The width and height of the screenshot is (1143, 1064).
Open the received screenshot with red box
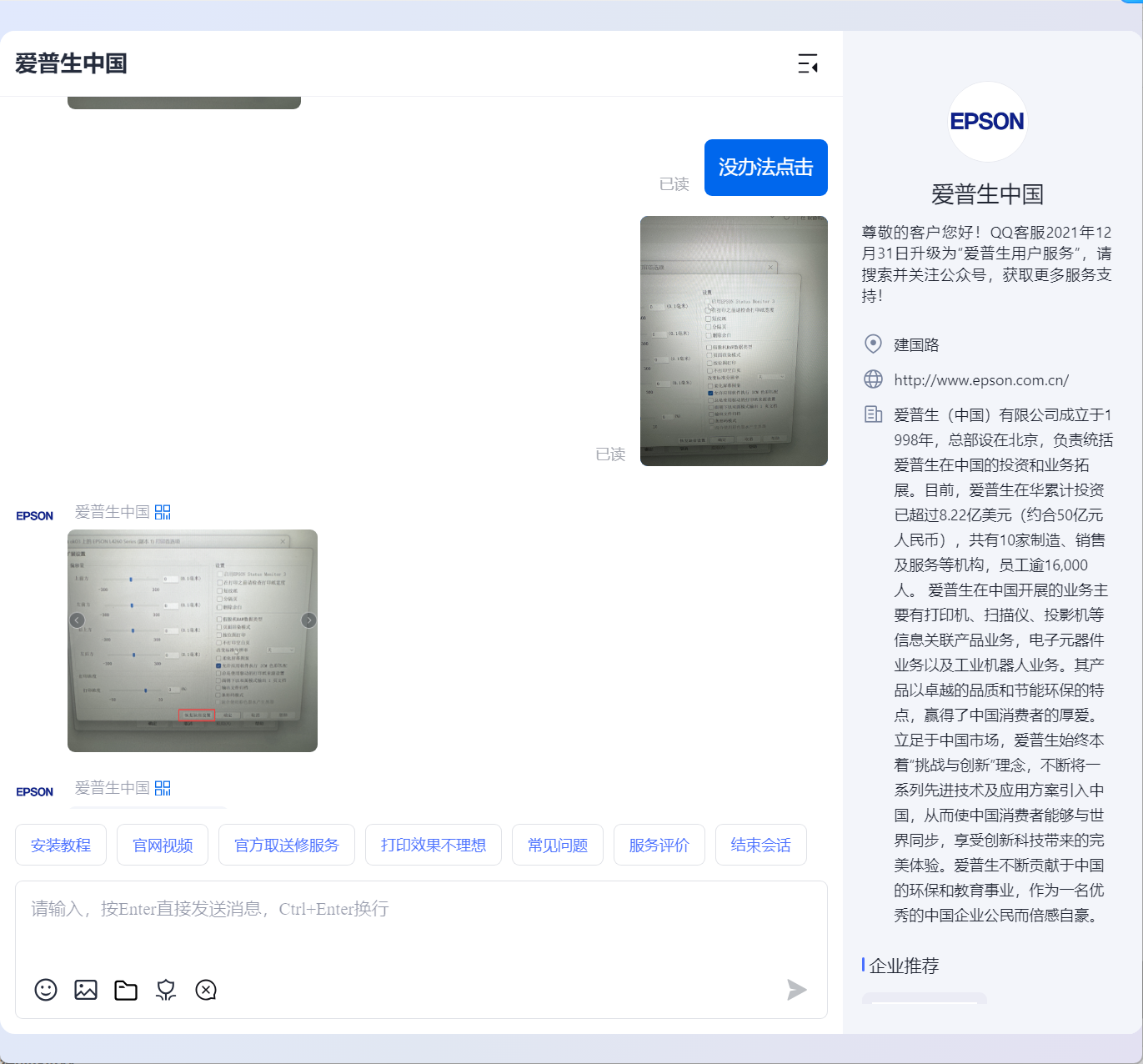point(193,640)
